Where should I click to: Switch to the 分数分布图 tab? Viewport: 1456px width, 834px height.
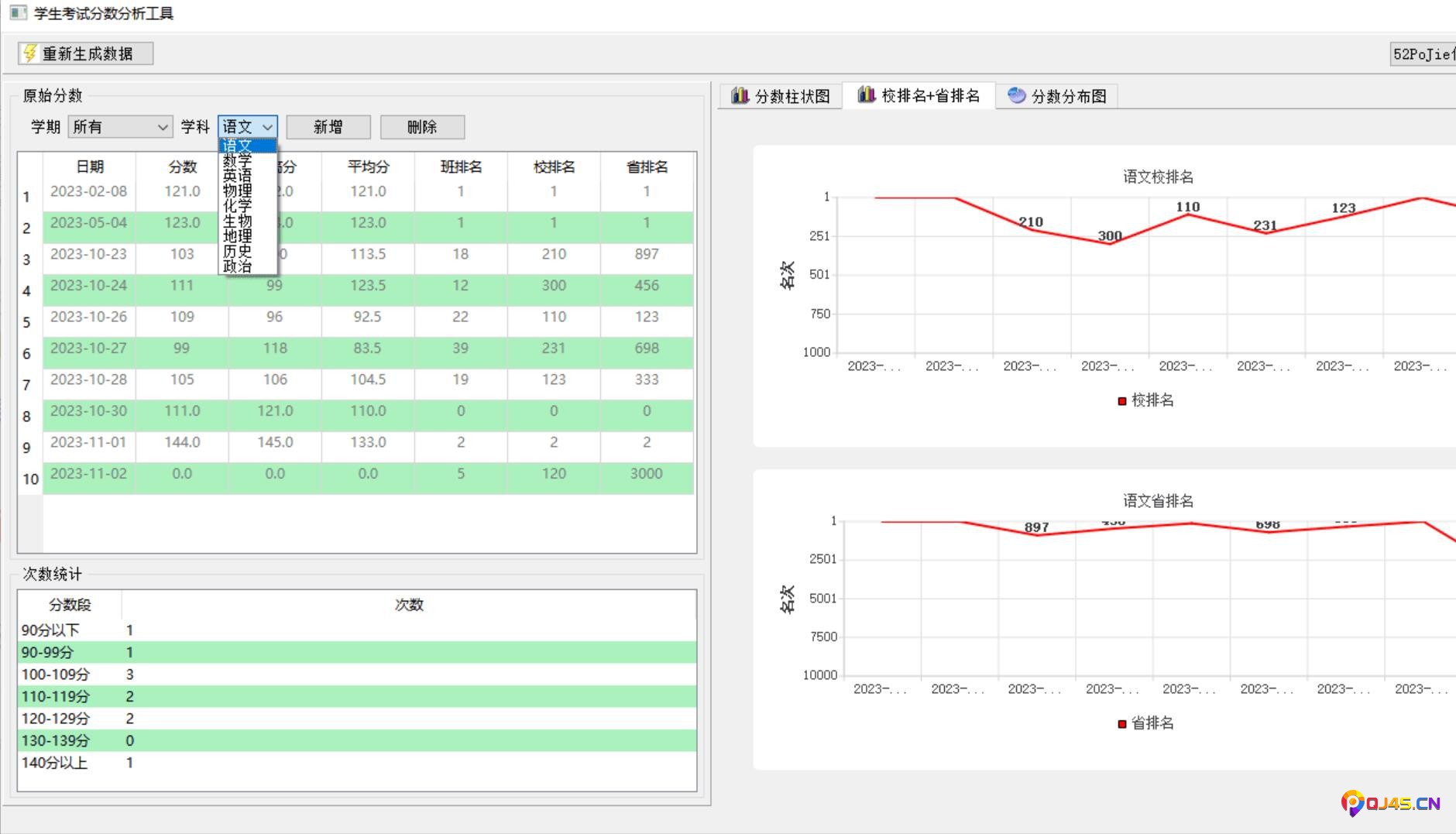pos(1056,96)
